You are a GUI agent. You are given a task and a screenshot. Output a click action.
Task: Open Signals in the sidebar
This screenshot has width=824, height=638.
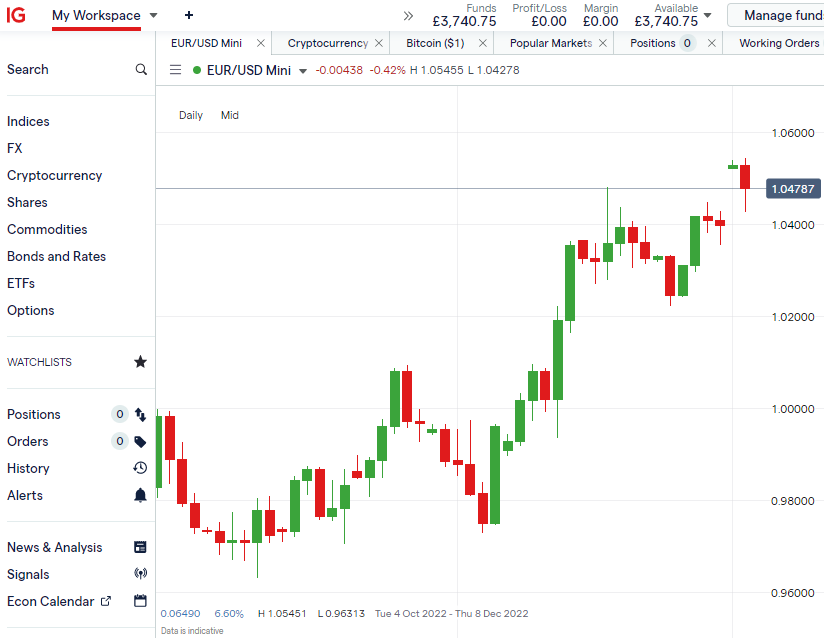click(x=28, y=574)
